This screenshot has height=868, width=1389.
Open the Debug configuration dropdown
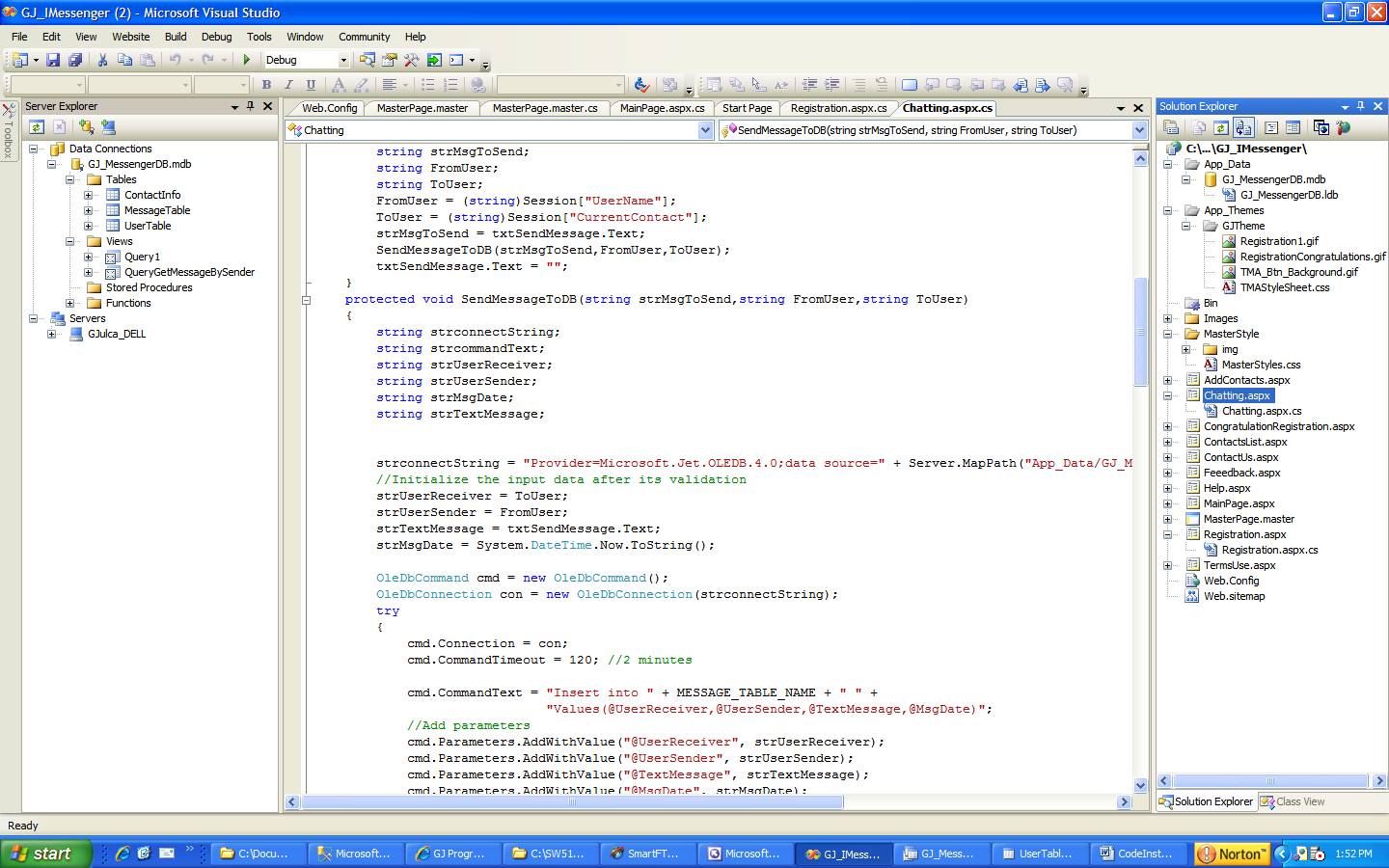[x=342, y=60]
